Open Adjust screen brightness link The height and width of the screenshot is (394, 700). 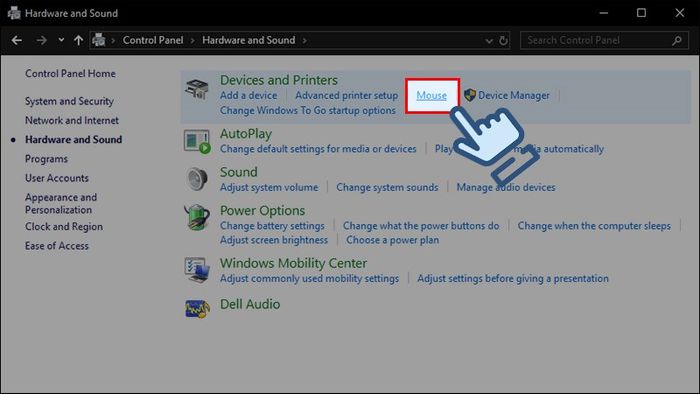274,240
